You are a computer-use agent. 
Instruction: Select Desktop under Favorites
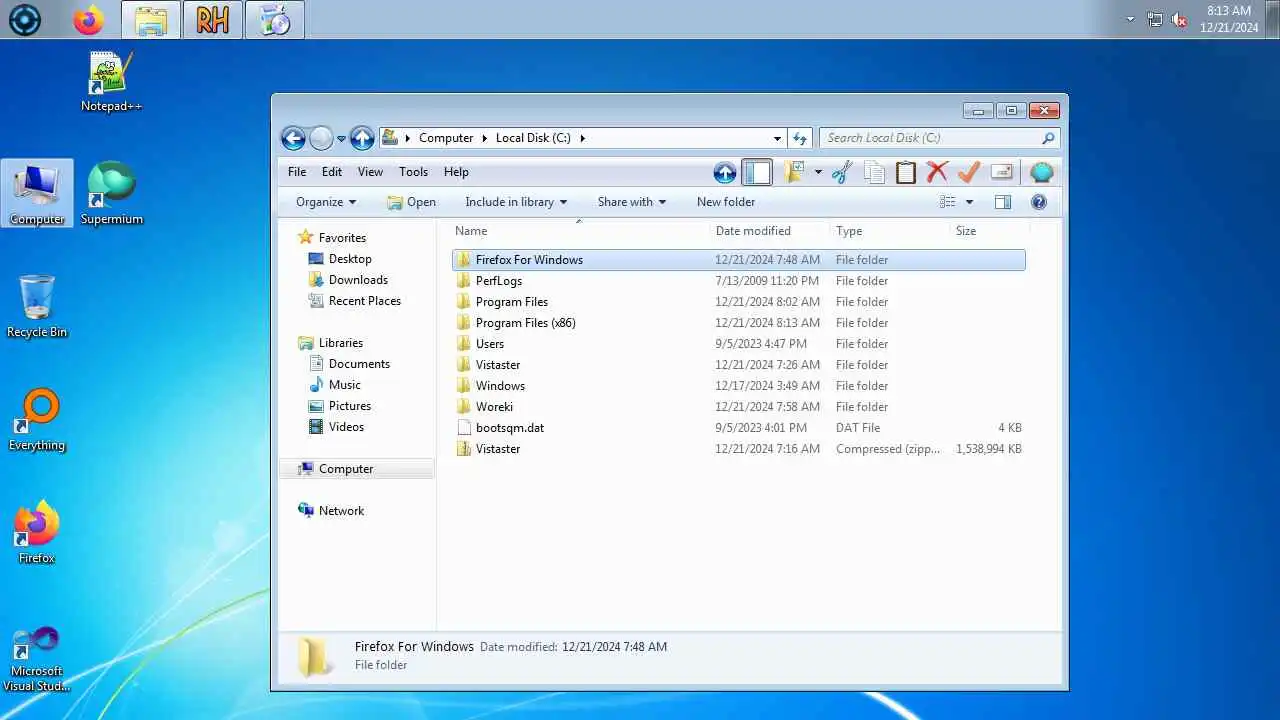pyautogui.click(x=350, y=259)
